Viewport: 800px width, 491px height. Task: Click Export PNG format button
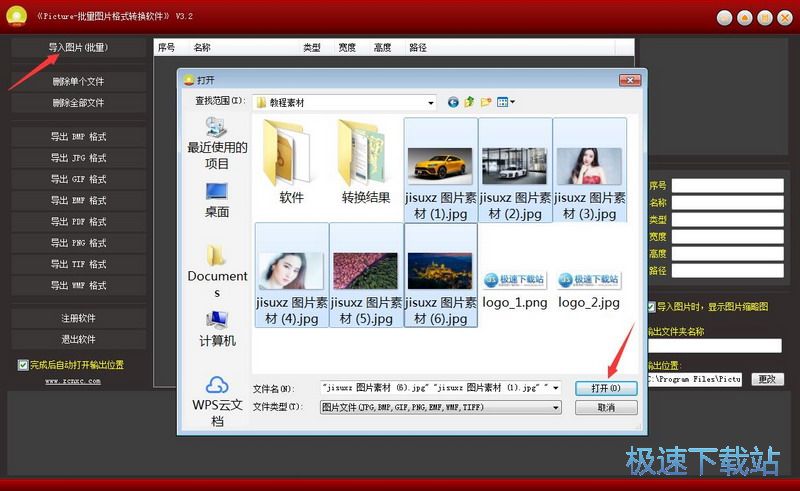coord(78,243)
